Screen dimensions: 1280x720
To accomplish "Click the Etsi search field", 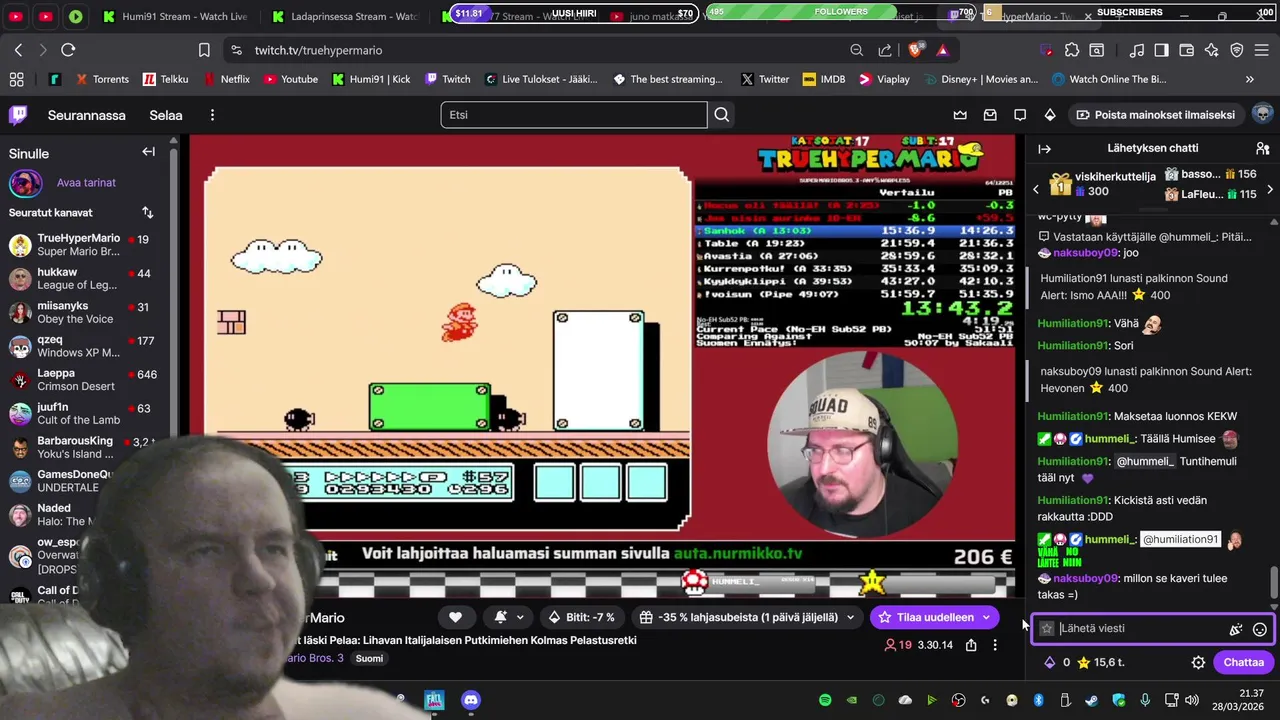I will point(574,115).
